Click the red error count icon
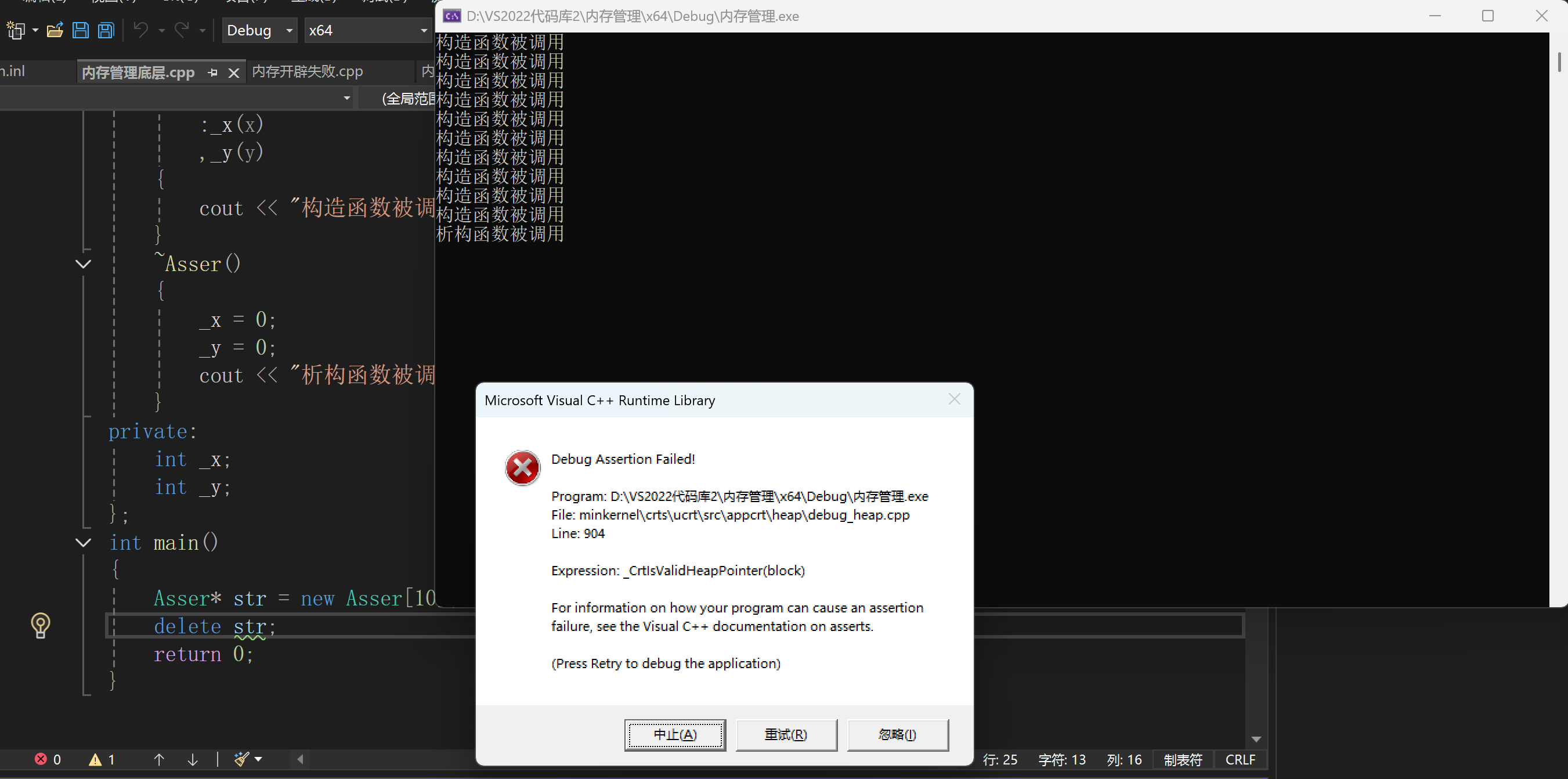This screenshot has height=779, width=1568. pos(41,759)
